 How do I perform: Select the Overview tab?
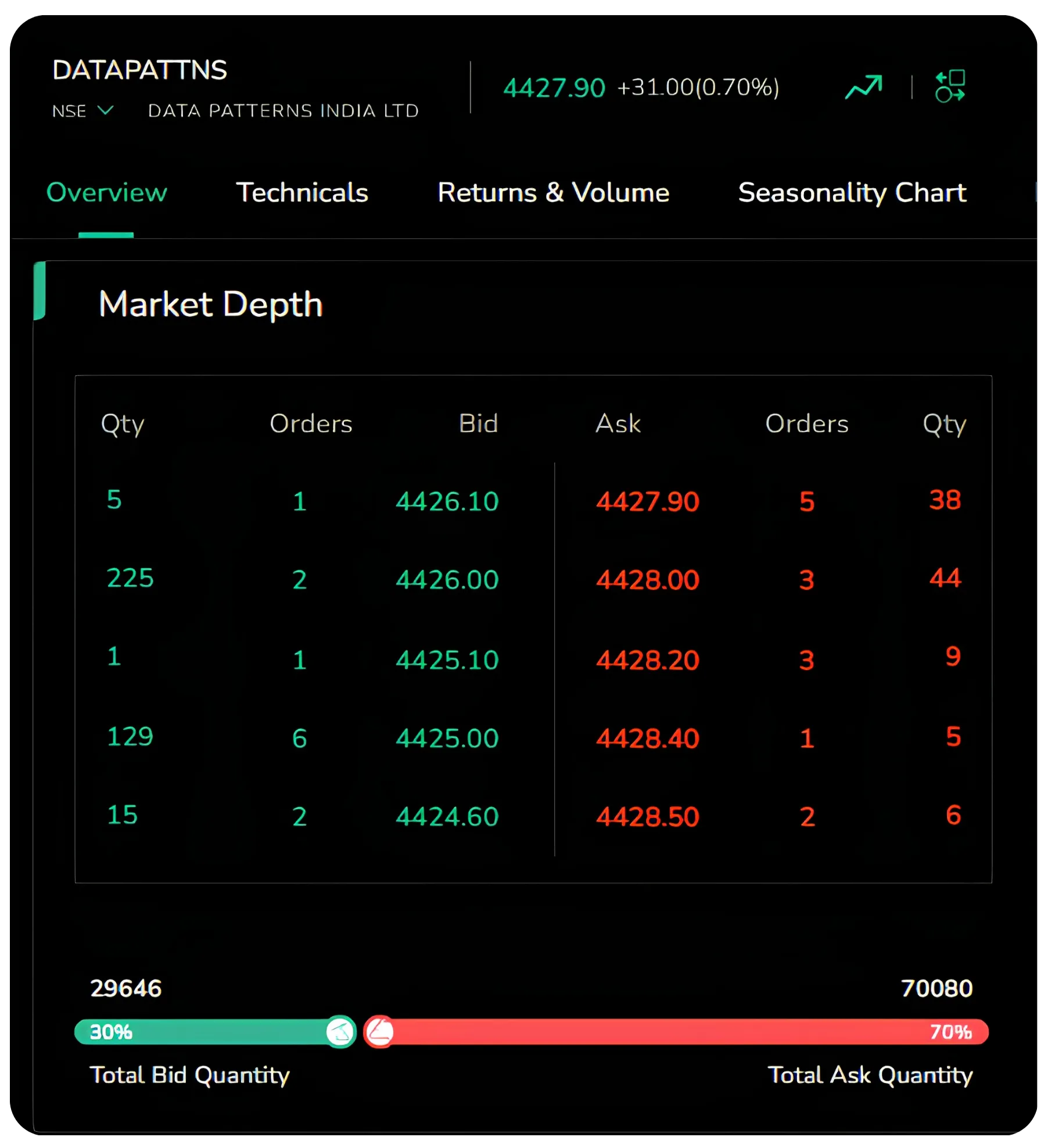(x=106, y=192)
